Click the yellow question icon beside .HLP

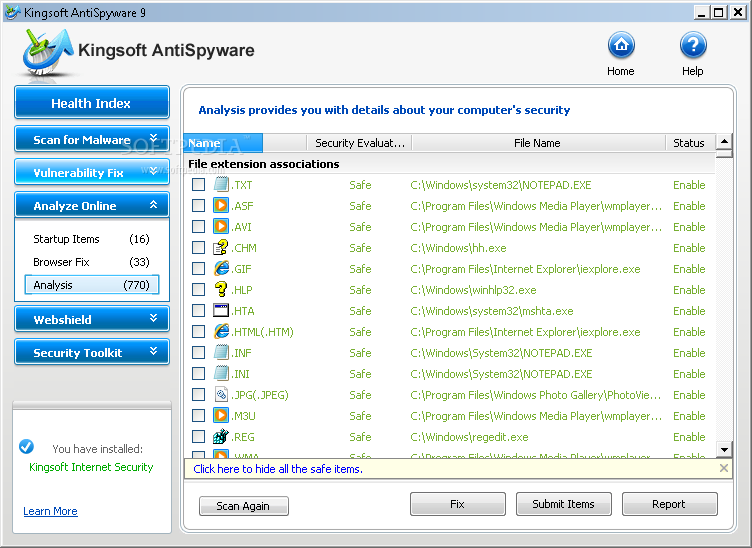pos(221,290)
